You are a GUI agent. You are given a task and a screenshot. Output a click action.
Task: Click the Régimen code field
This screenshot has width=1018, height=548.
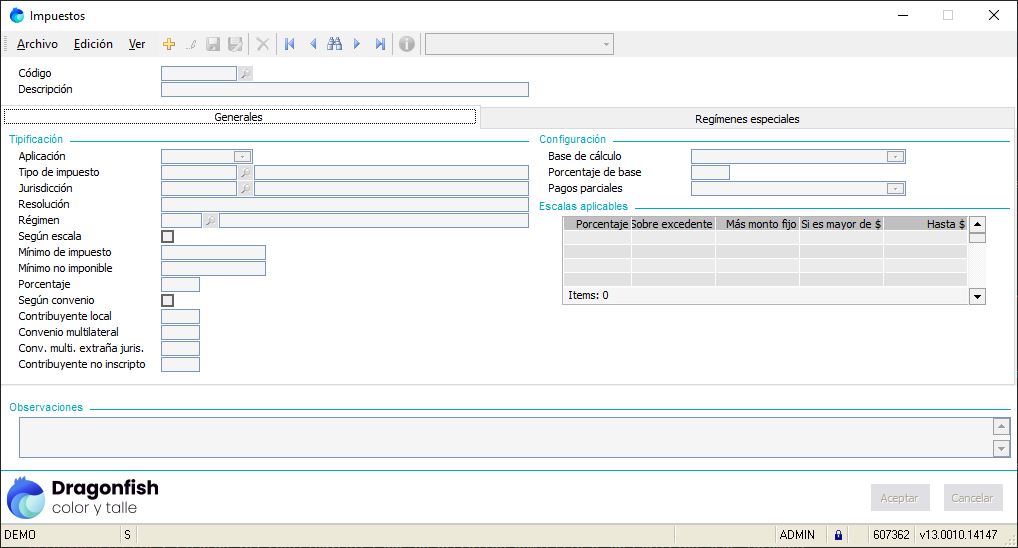tap(181, 221)
